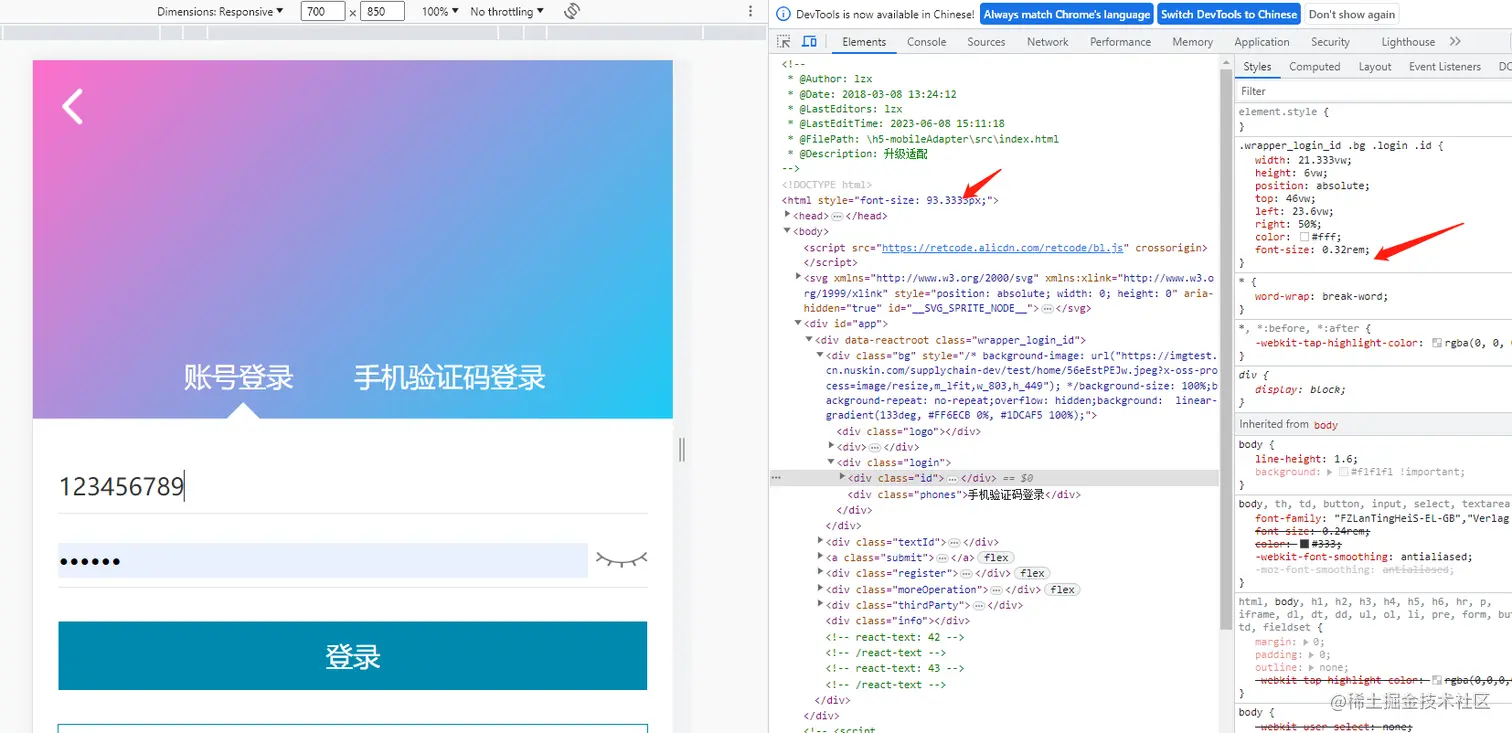The width and height of the screenshot is (1512, 733).
Task: Toggle the flex badge on the moreOperation div
Action: tap(1061, 589)
